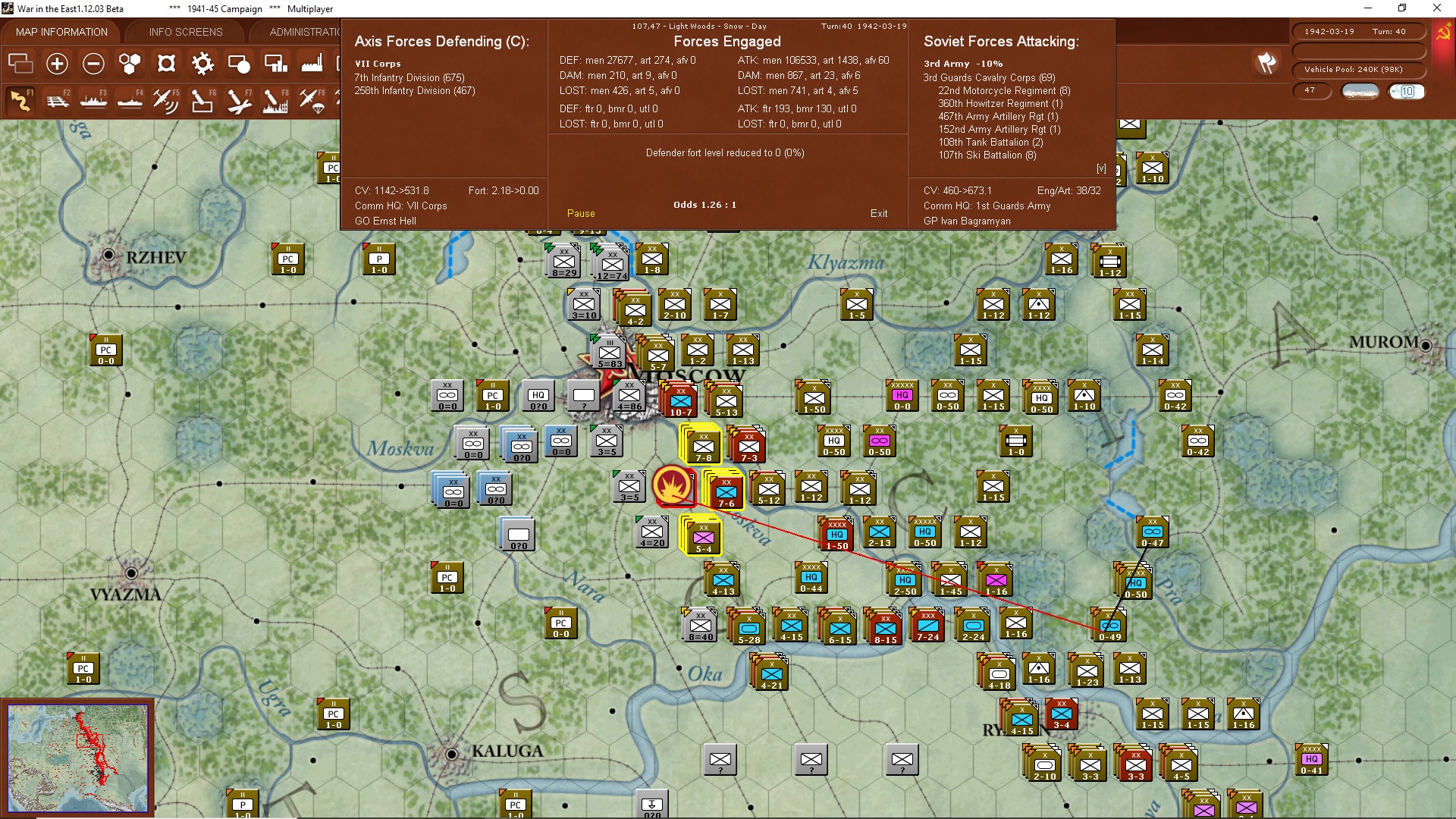Zoom out with the minus icon
This screenshot has width=1456, height=819.
coord(93,64)
